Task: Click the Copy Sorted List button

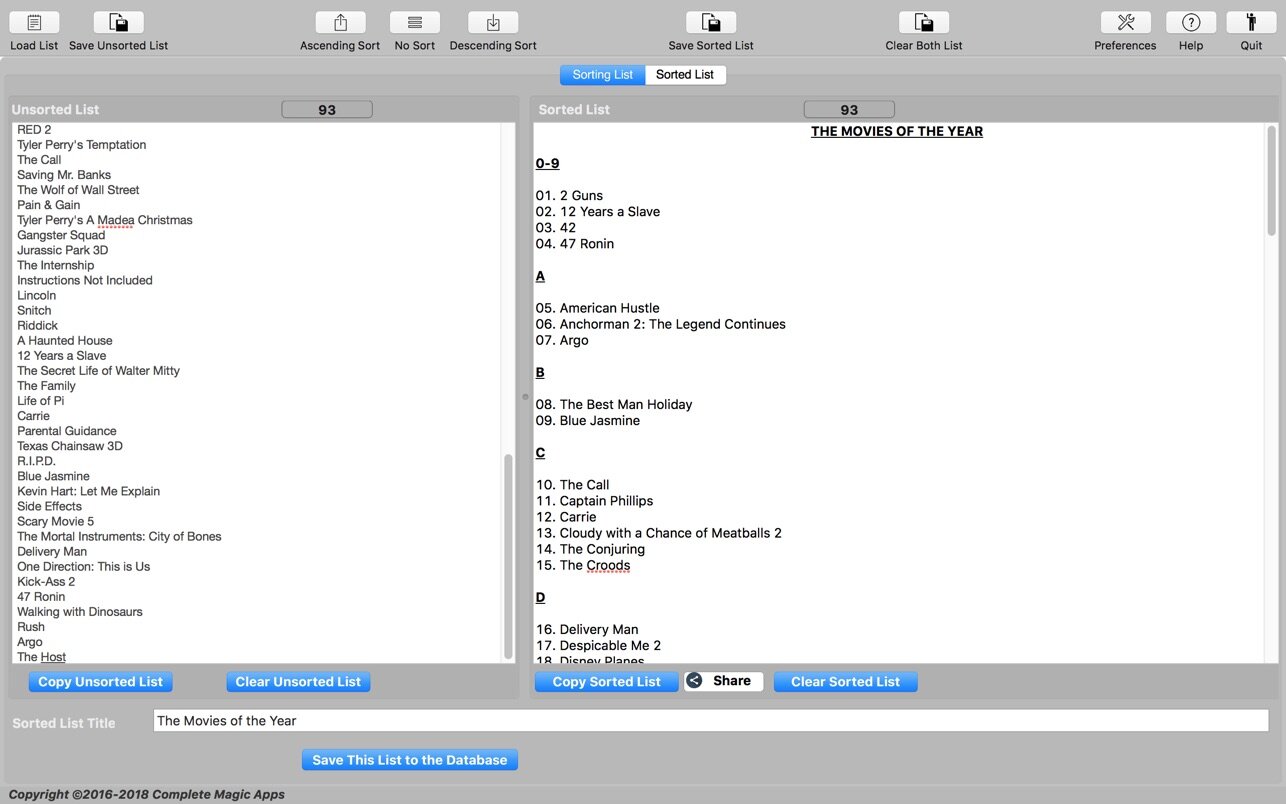Action: pyautogui.click(x=606, y=682)
